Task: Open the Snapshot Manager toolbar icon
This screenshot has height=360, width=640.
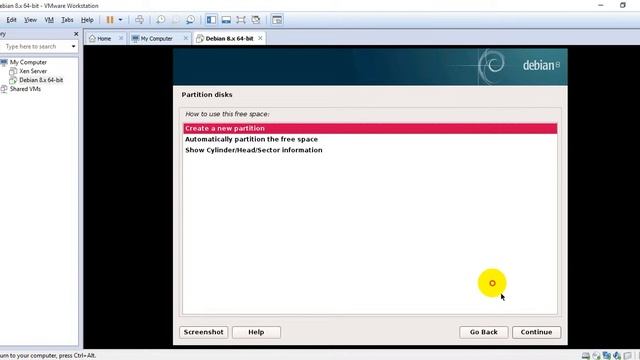Action: coord(190,20)
